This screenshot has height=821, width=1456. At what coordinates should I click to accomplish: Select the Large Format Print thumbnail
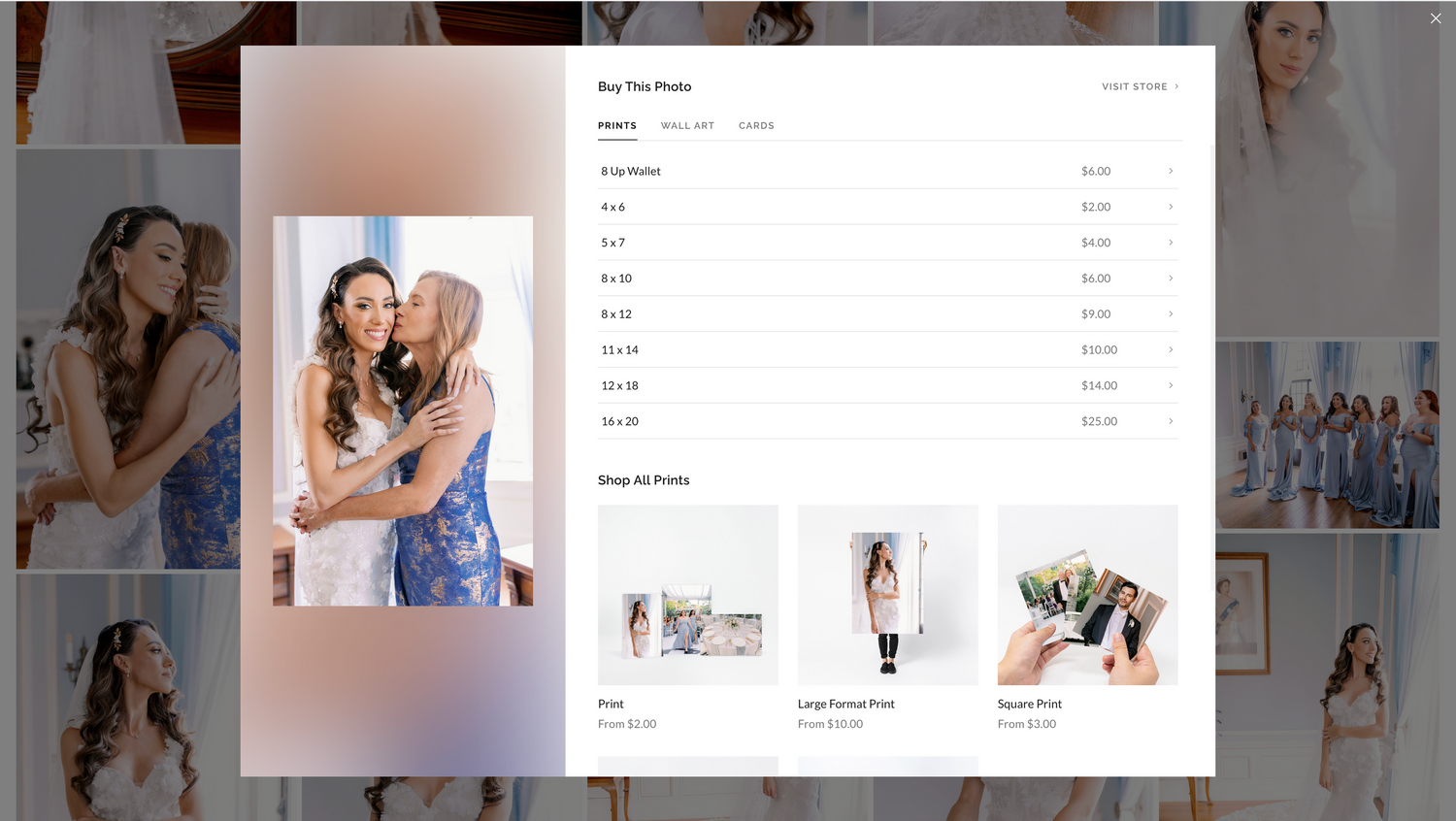(887, 594)
